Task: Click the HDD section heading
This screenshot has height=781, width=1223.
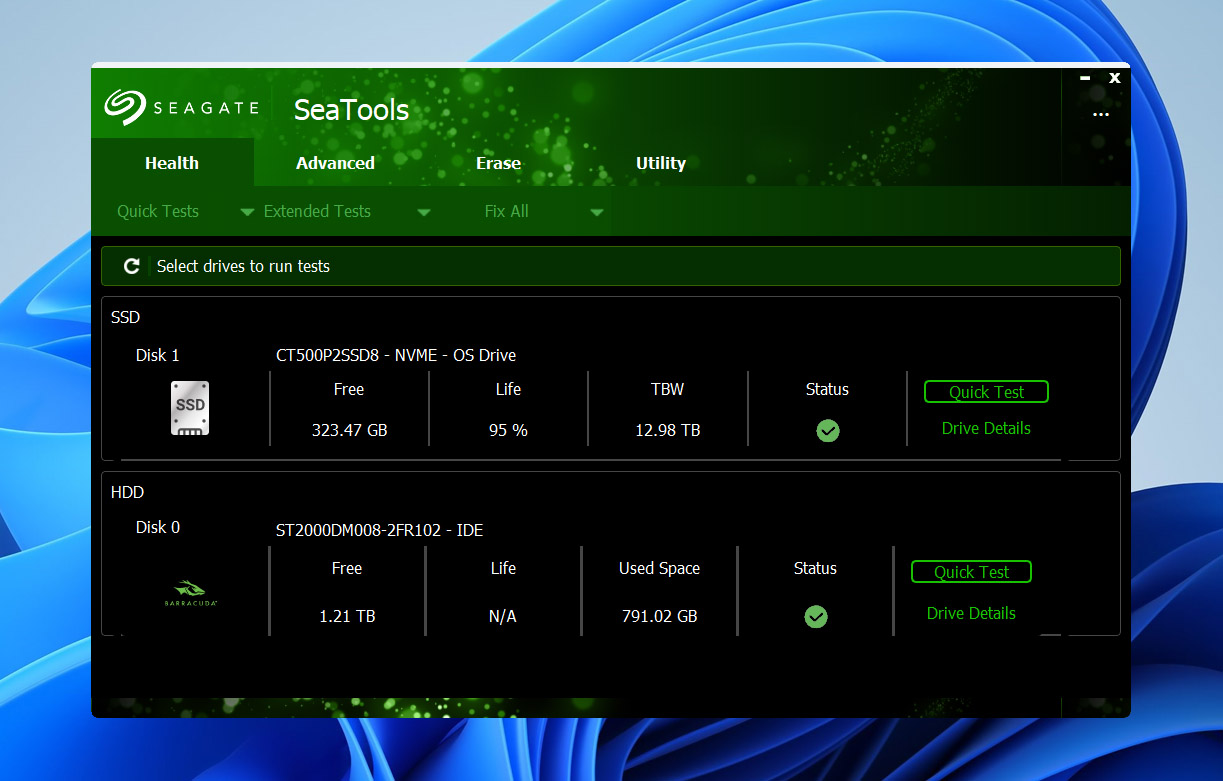Action: (127, 492)
